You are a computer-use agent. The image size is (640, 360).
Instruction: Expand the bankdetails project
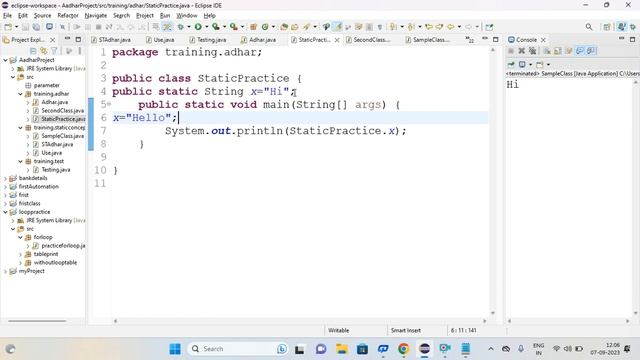[5, 178]
